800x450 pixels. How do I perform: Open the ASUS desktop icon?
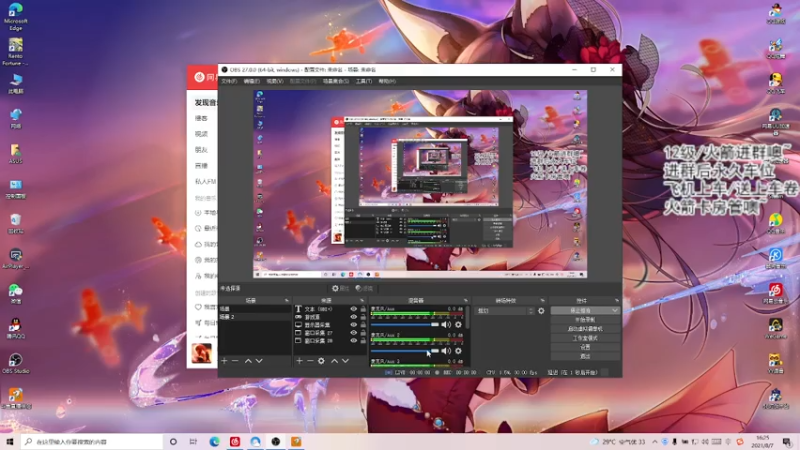(15, 154)
